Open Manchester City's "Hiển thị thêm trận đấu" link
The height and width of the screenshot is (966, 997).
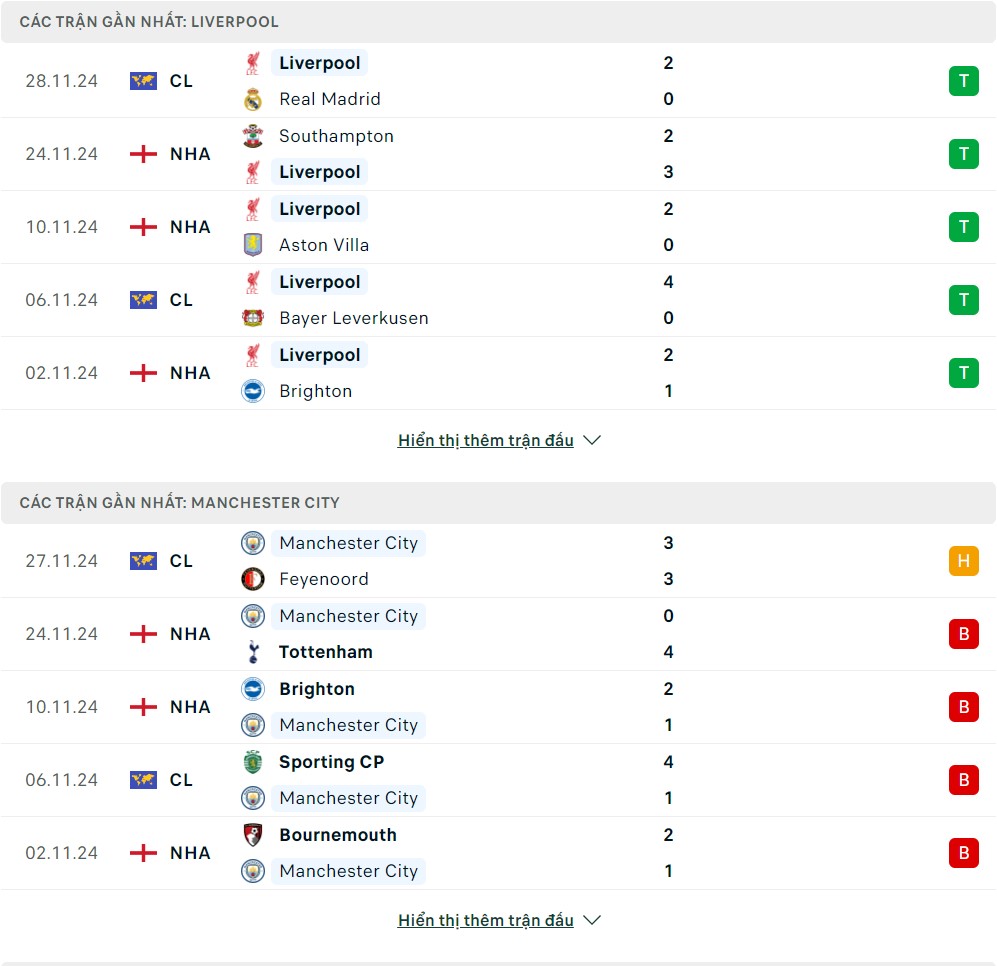(485, 920)
